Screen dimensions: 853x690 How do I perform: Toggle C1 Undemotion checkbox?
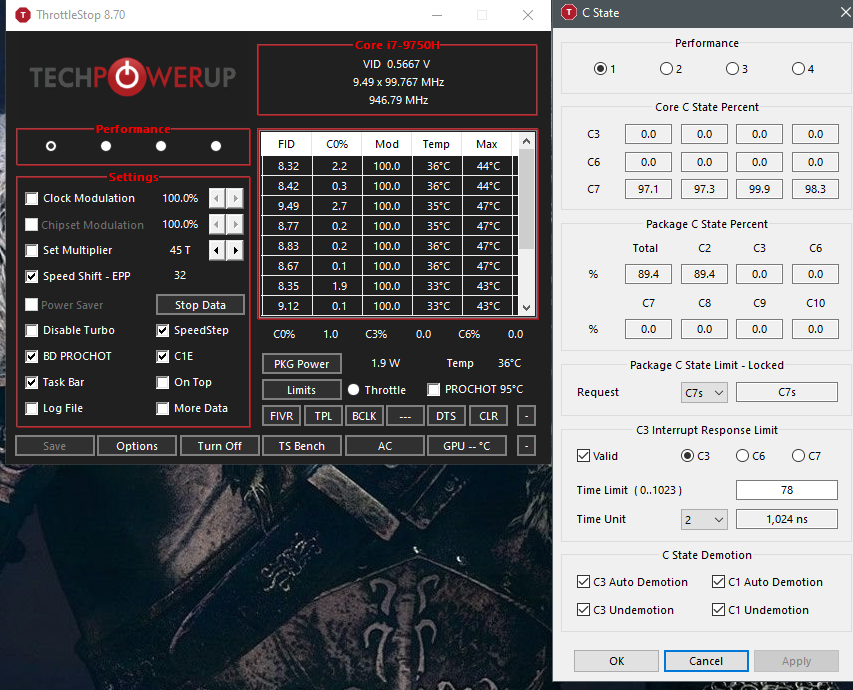pos(718,609)
